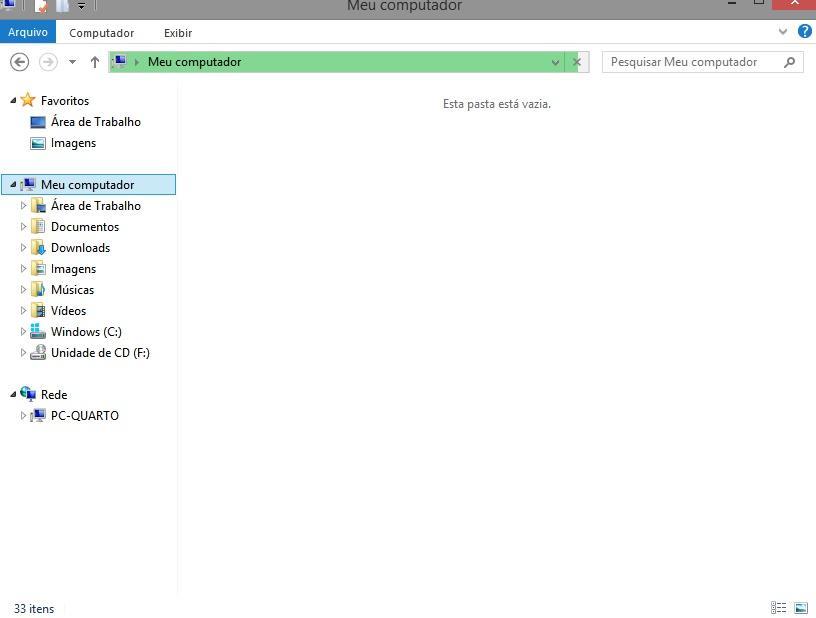816x618 pixels.
Task: Collapse the Meu computador tree node
Action: click(x=13, y=184)
